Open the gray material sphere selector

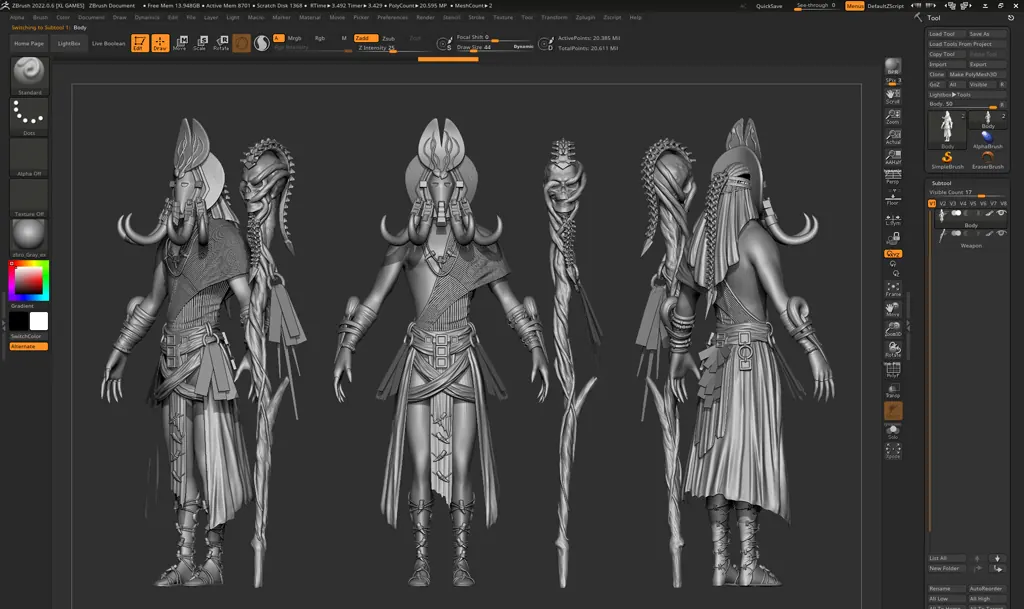pyautogui.click(x=29, y=238)
